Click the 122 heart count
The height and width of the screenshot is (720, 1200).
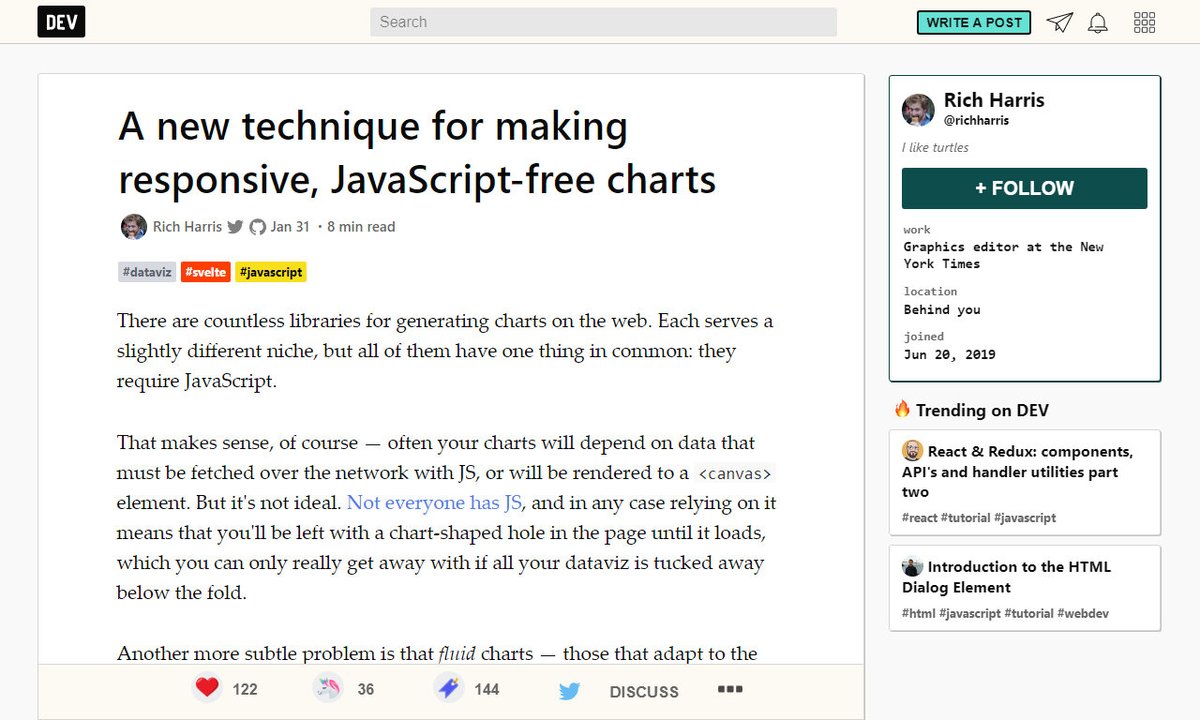coord(245,689)
